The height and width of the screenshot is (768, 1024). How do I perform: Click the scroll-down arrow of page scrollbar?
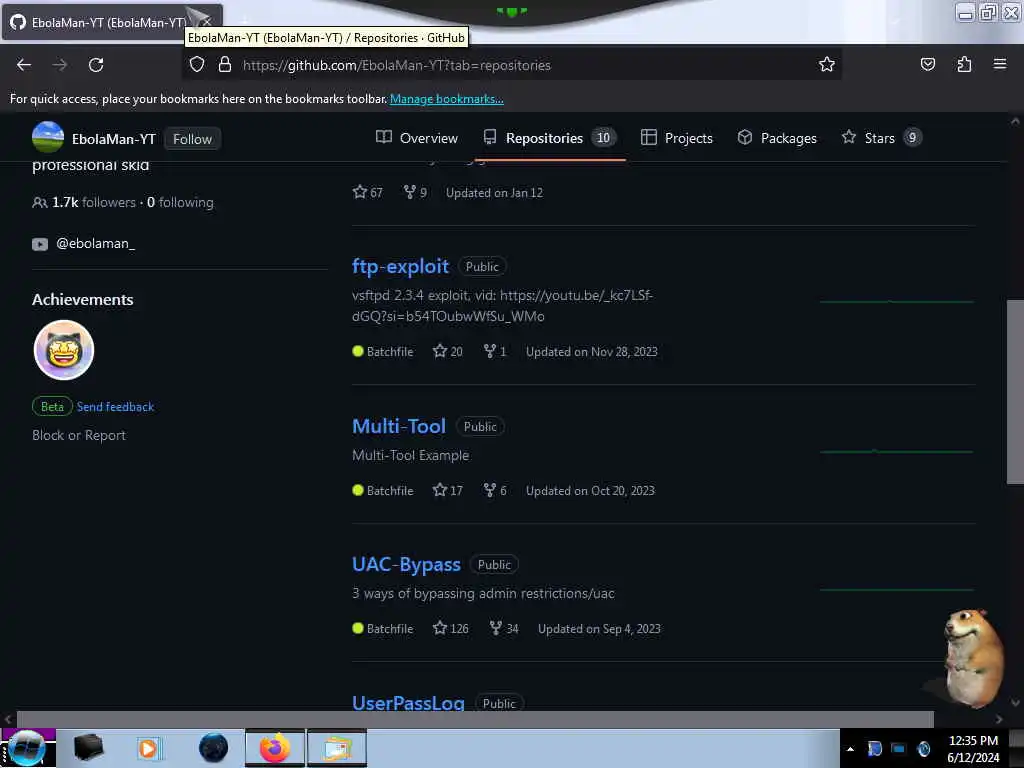point(1015,703)
